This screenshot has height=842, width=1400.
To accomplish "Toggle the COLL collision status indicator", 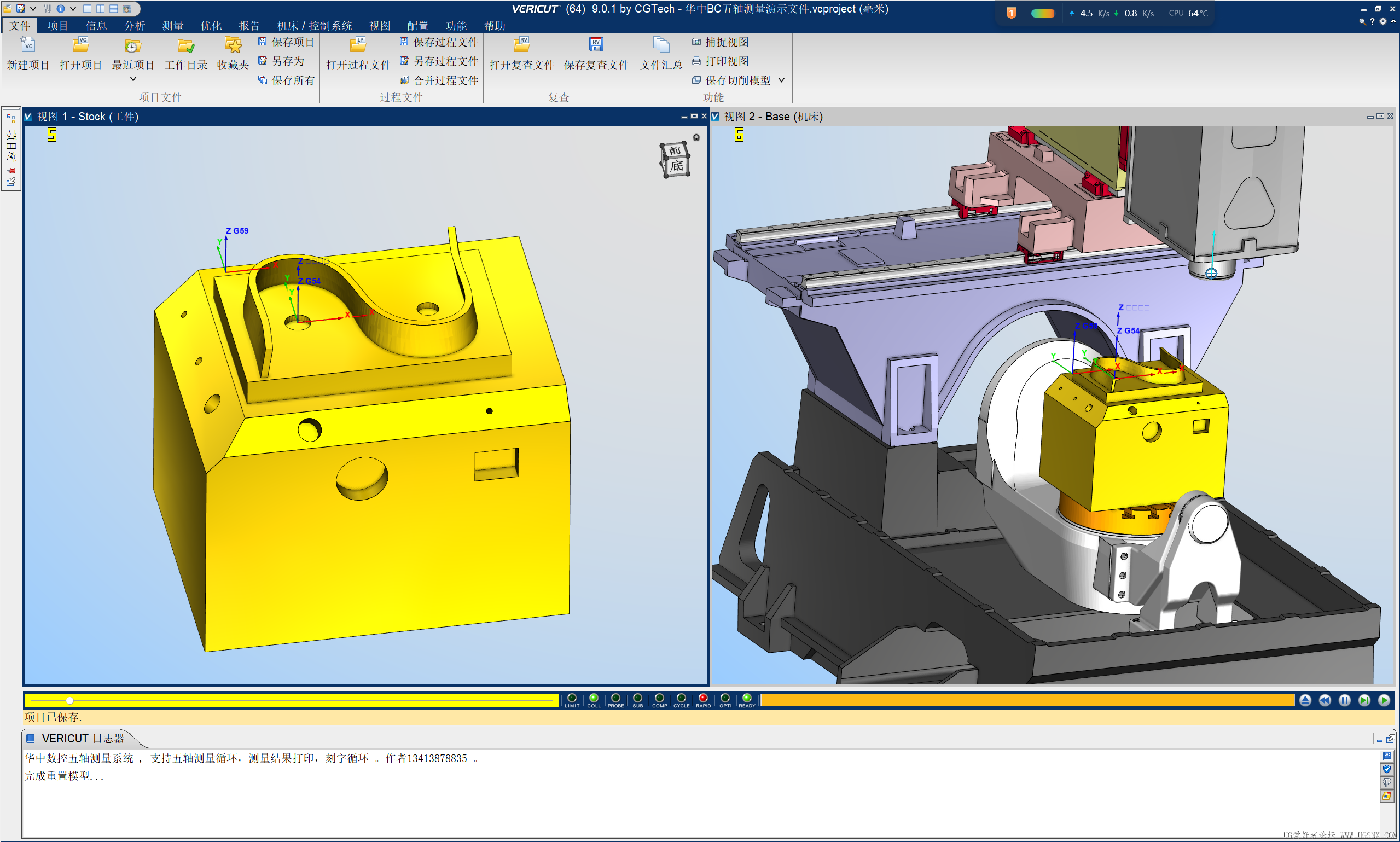I will [594, 699].
